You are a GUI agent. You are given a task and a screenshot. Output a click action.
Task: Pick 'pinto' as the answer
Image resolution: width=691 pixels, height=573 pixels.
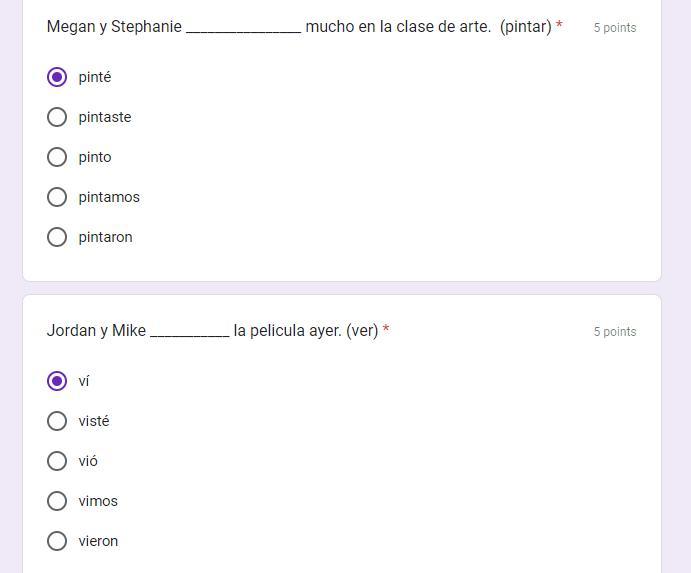pyautogui.click(x=57, y=157)
